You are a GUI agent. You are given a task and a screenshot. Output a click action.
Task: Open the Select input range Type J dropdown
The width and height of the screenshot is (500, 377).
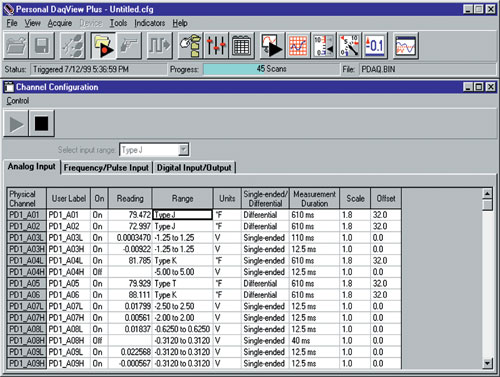183,150
